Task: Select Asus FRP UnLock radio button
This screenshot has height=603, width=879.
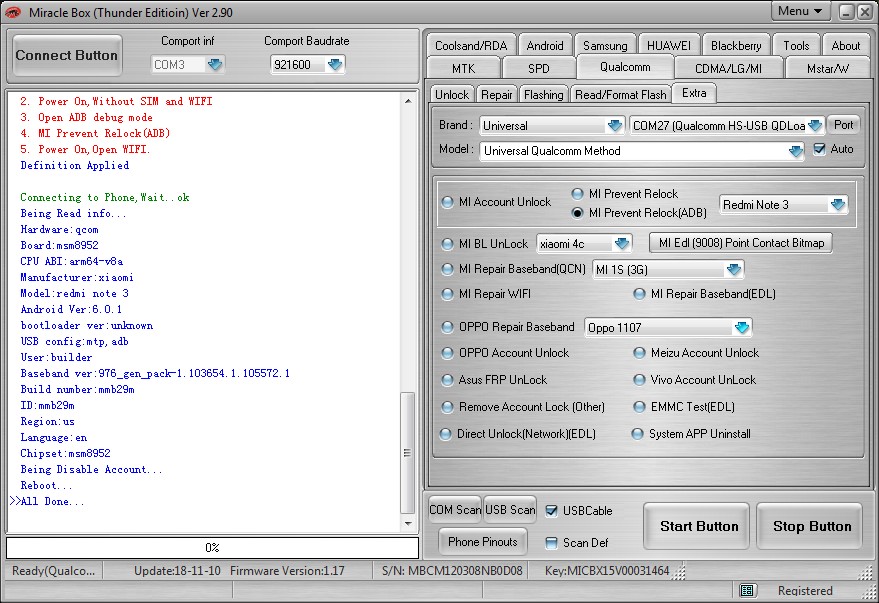Action: click(x=447, y=380)
